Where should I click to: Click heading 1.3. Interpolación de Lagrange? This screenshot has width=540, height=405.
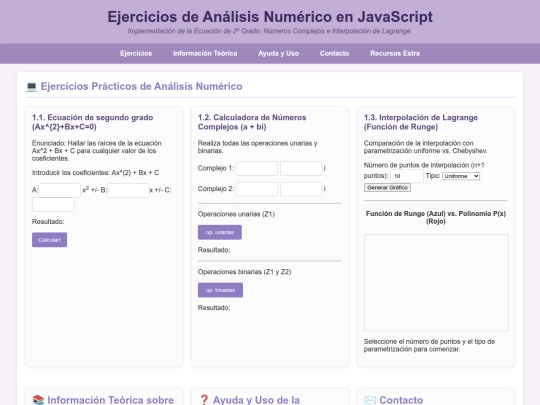pyautogui.click(x=421, y=122)
